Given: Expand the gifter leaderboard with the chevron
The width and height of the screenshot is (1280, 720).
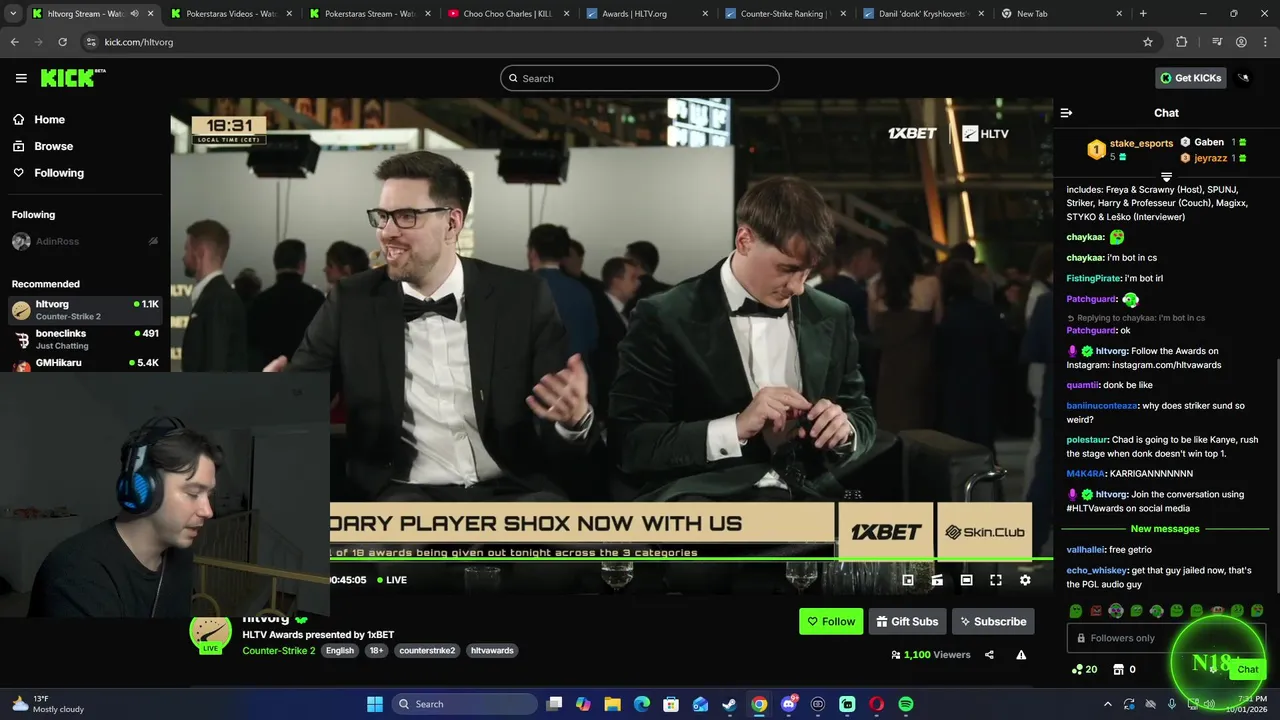Looking at the screenshot, I should tap(1166, 177).
